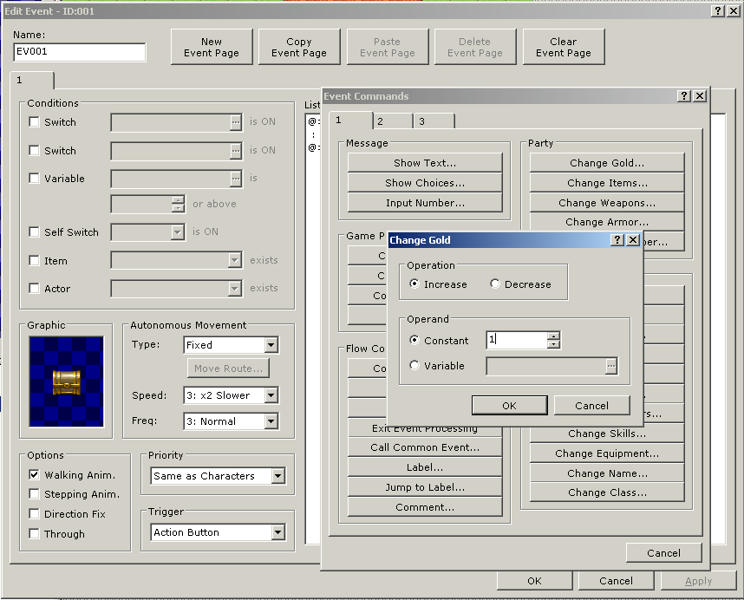
Task: Click the chest event graphic
Action: pyautogui.click(x=66, y=382)
